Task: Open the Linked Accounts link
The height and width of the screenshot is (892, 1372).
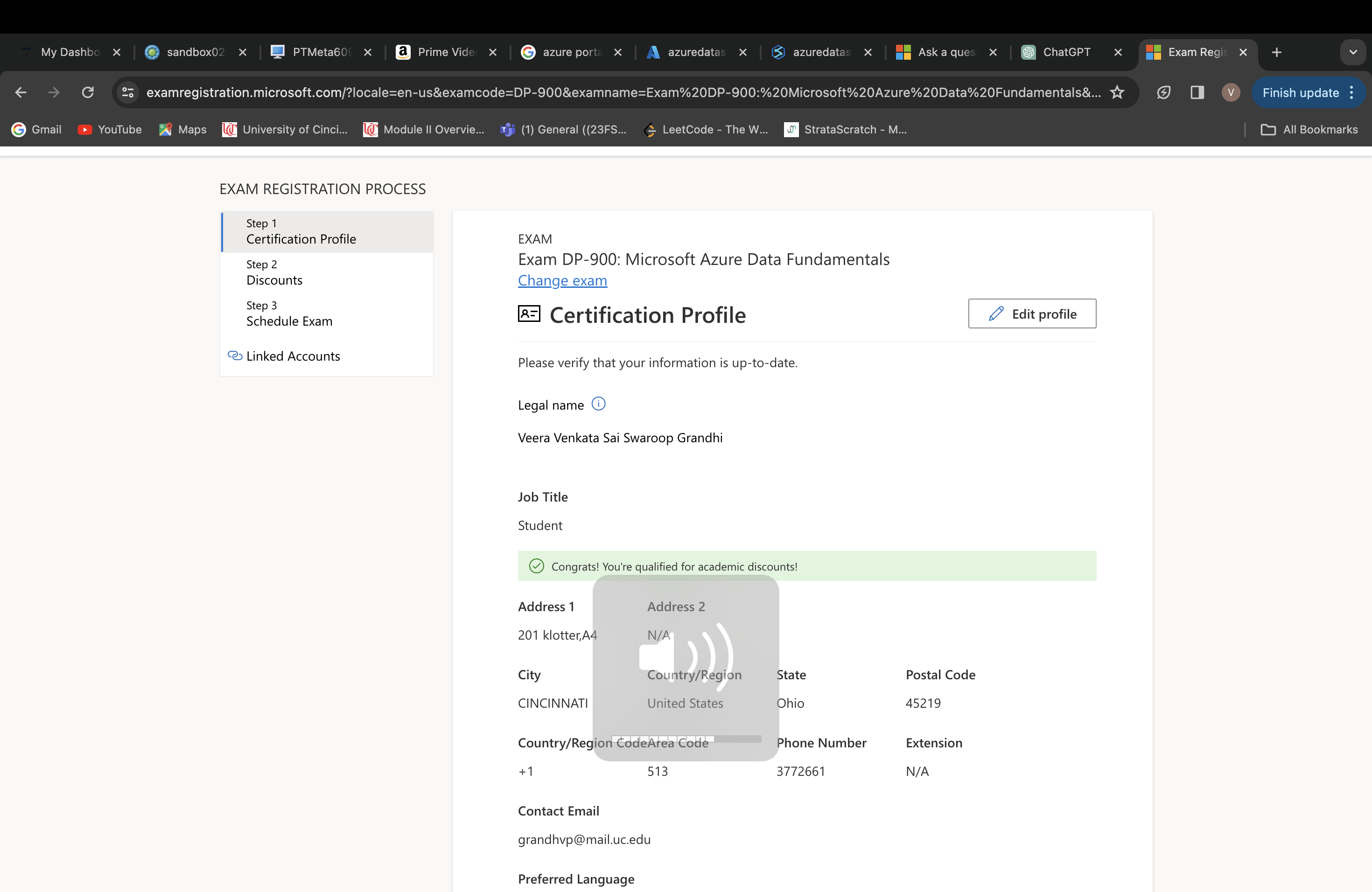Action: point(293,356)
